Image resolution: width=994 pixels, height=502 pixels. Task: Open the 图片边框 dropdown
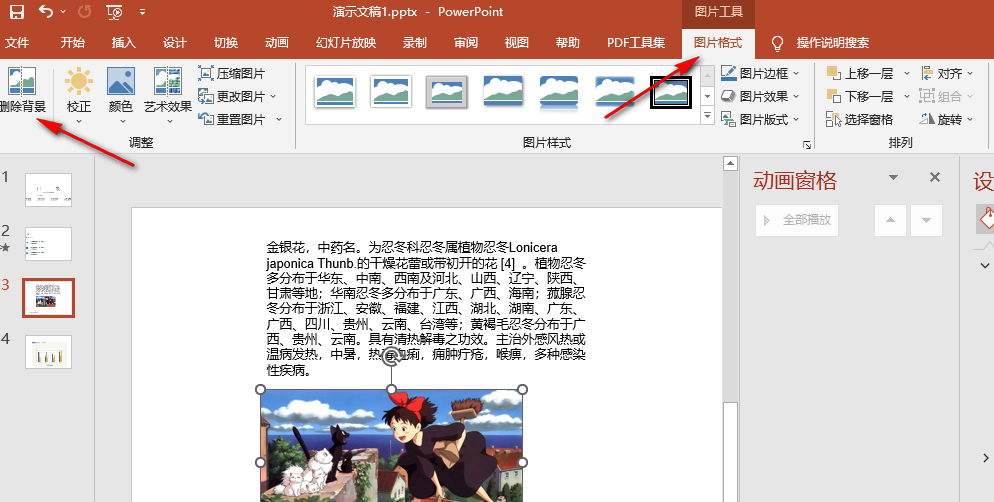tap(760, 74)
